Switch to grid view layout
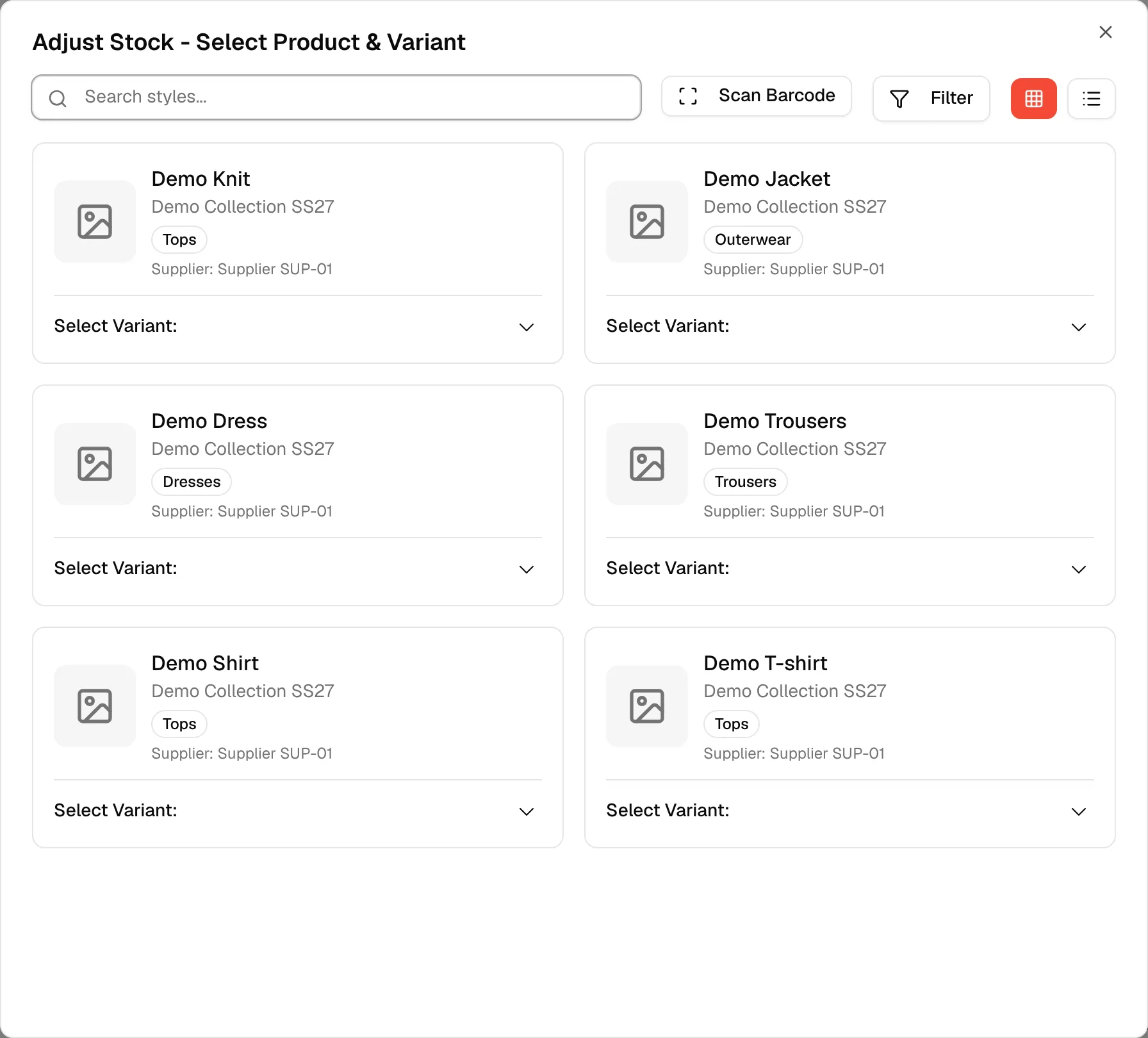 coord(1033,98)
